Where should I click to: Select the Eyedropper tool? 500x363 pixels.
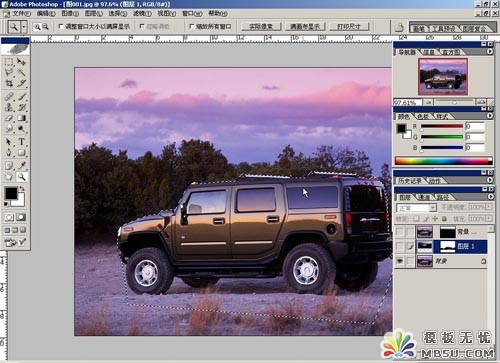[x=22, y=166]
